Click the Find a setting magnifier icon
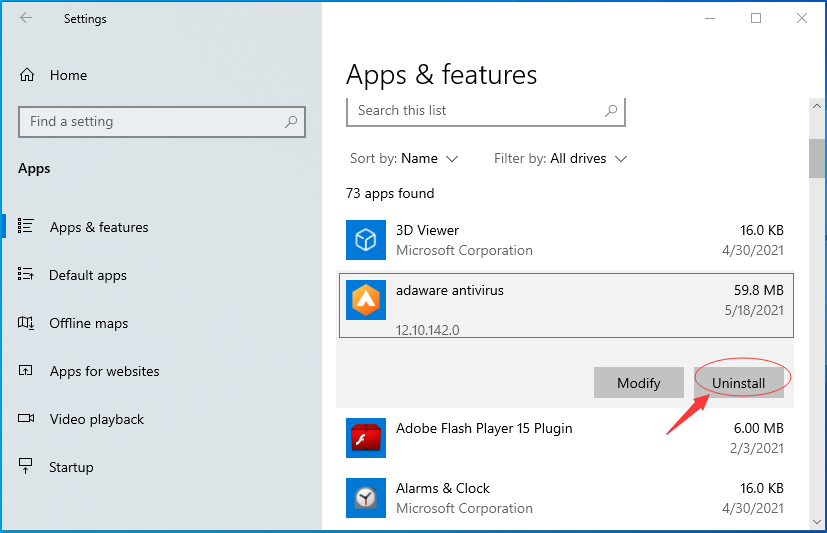 click(291, 122)
